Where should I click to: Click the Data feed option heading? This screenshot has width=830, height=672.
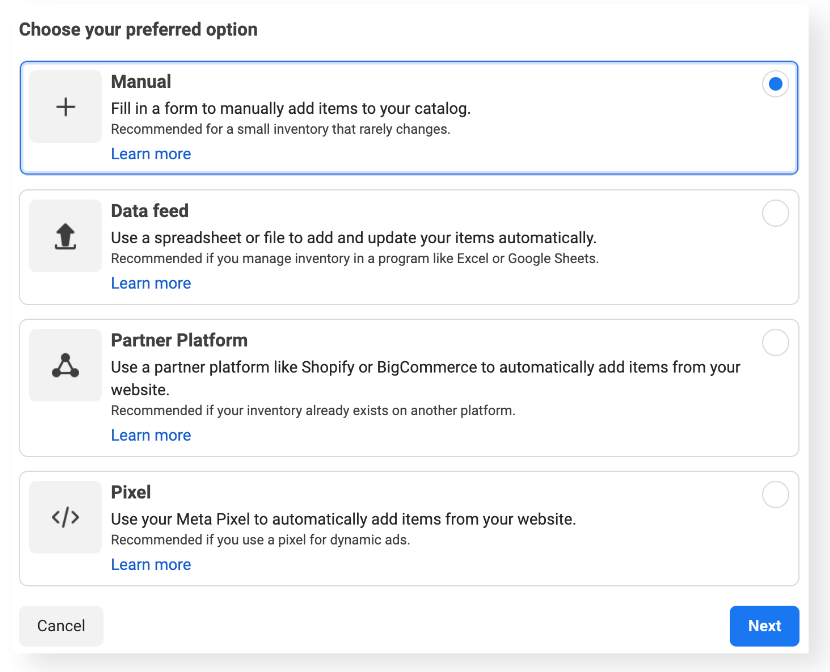pyautogui.click(x=150, y=211)
